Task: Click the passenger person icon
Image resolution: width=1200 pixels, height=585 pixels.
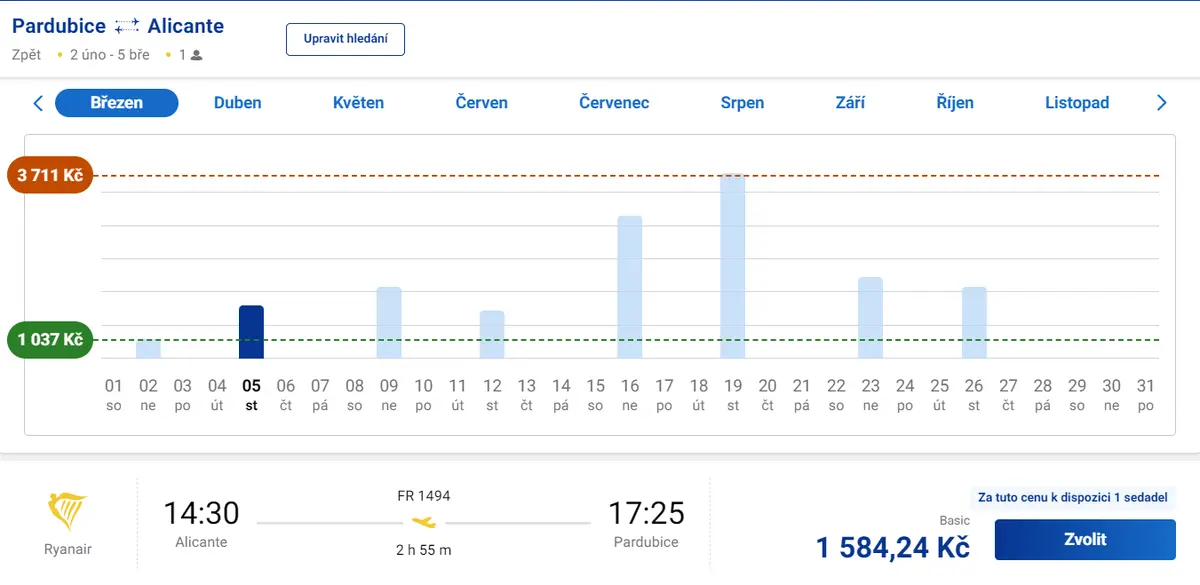Action: [196, 55]
